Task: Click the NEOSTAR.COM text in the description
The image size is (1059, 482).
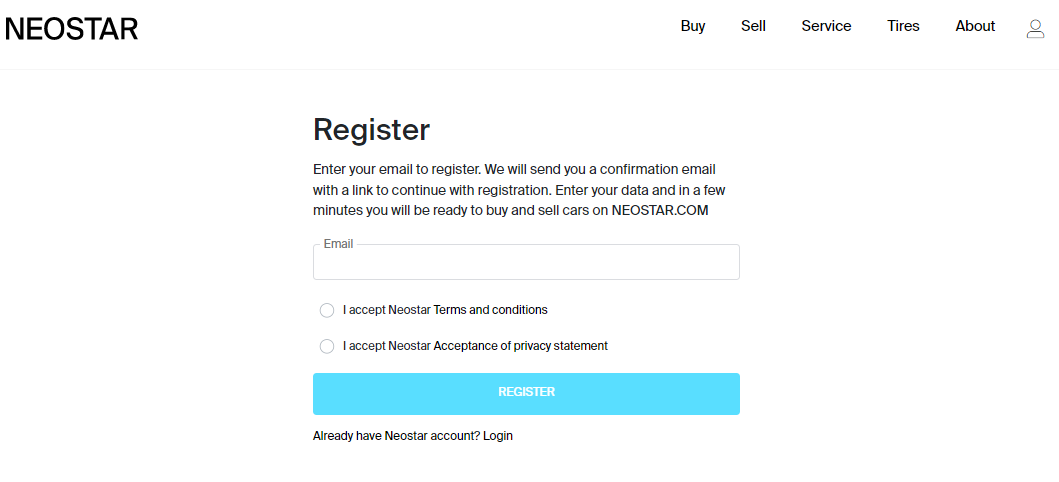Action: coord(660,210)
